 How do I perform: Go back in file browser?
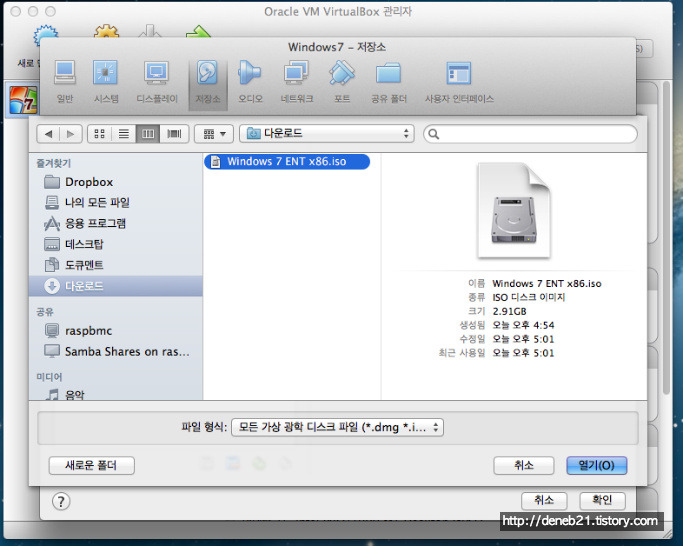pyautogui.click(x=48, y=134)
